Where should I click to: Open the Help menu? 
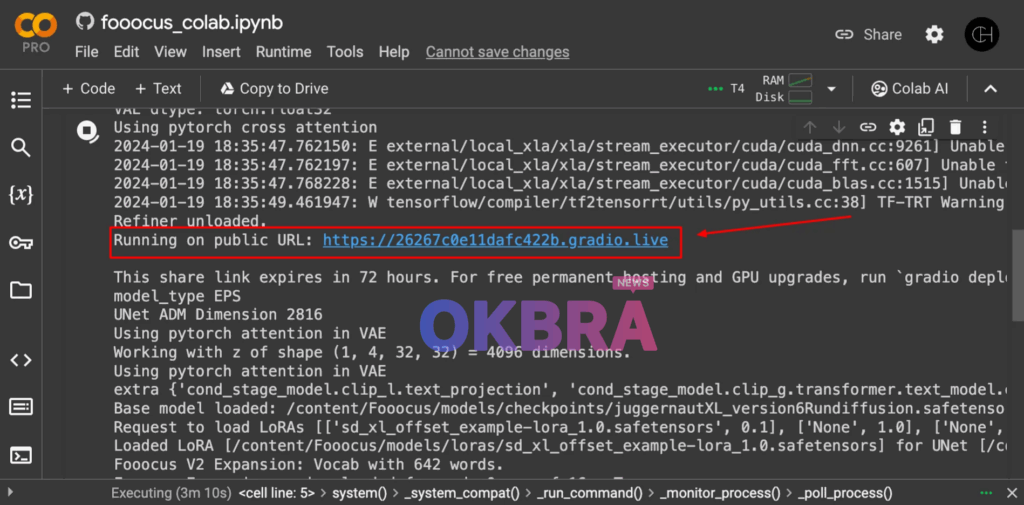tap(394, 52)
